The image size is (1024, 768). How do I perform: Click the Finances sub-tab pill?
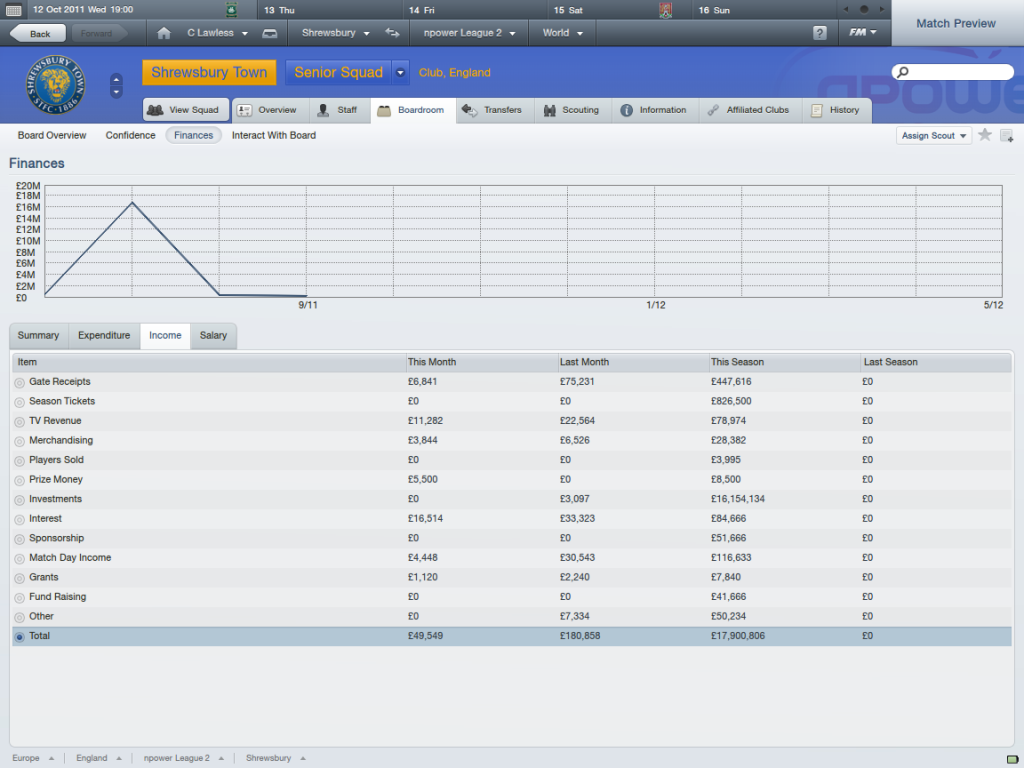[193, 135]
